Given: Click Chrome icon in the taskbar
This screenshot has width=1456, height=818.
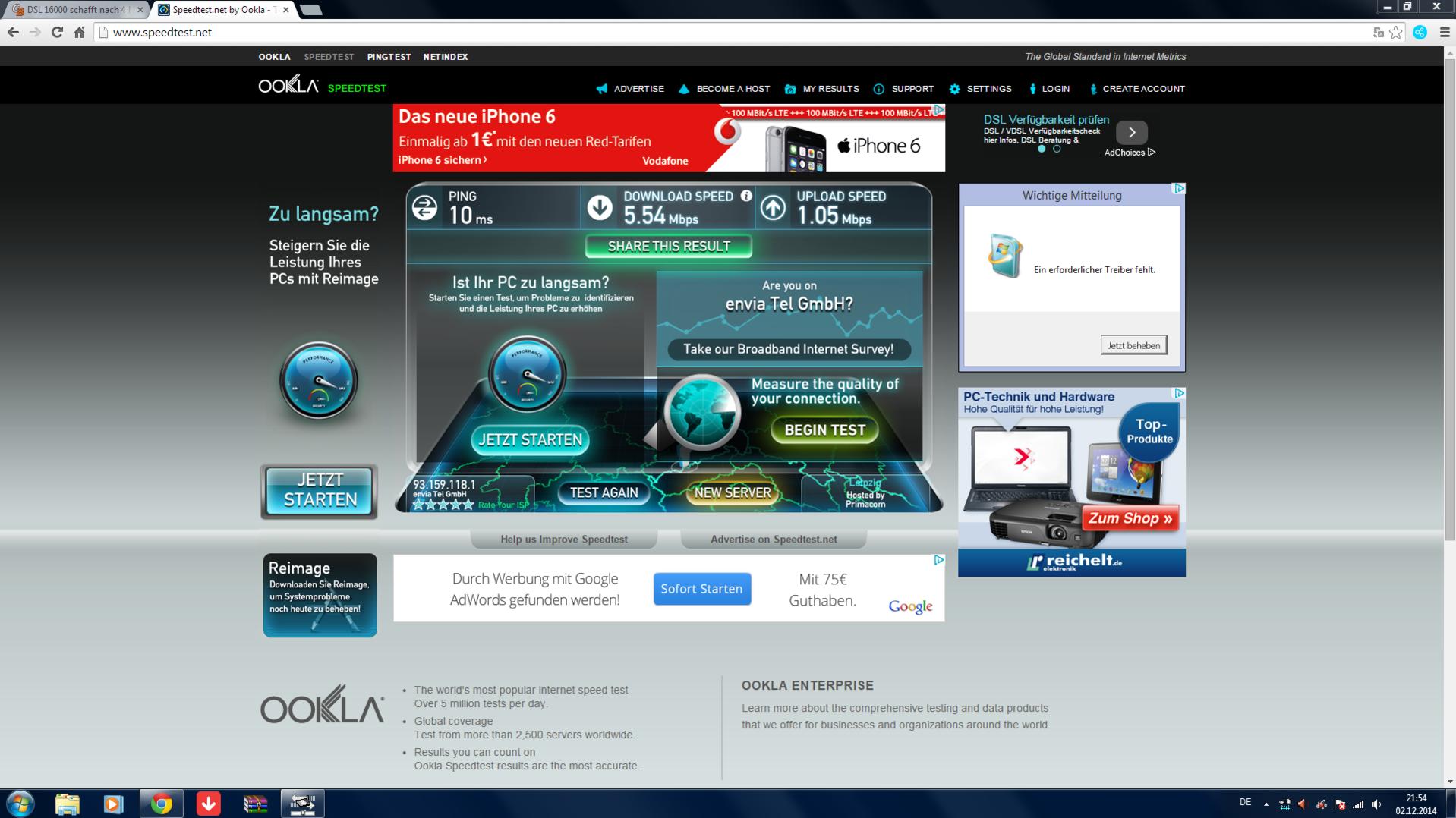Looking at the screenshot, I should click(x=161, y=804).
